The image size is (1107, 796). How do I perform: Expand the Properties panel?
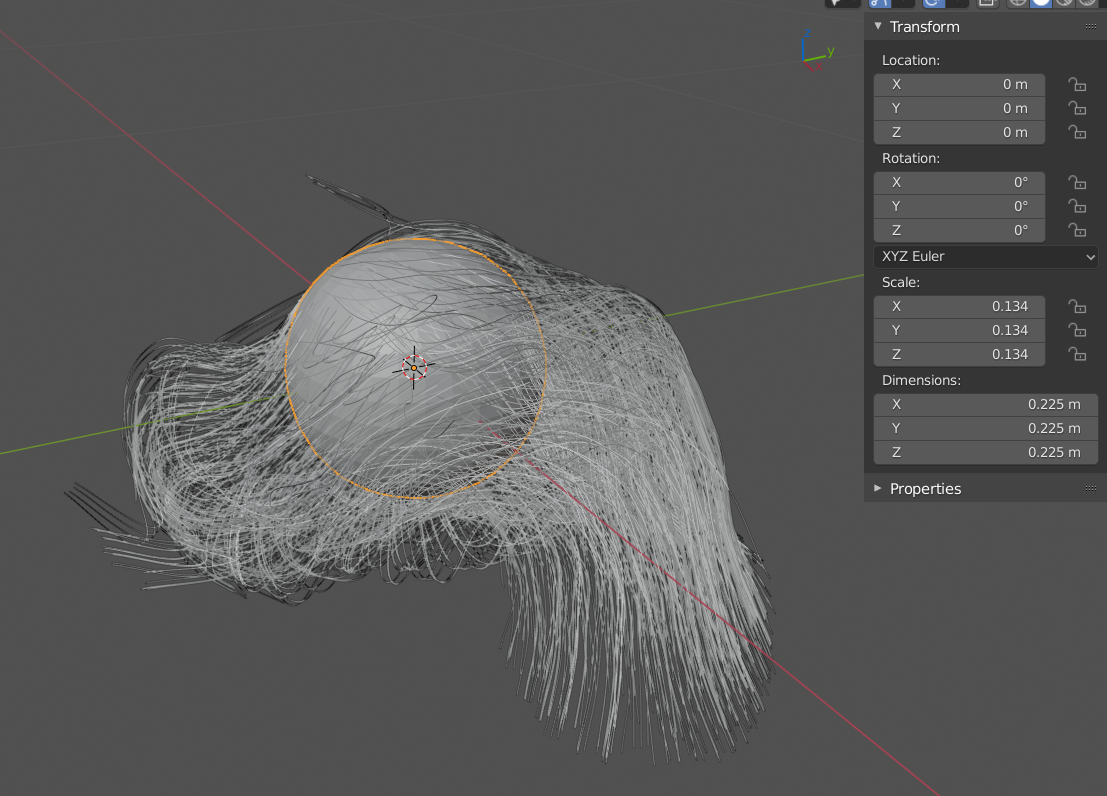coord(878,488)
